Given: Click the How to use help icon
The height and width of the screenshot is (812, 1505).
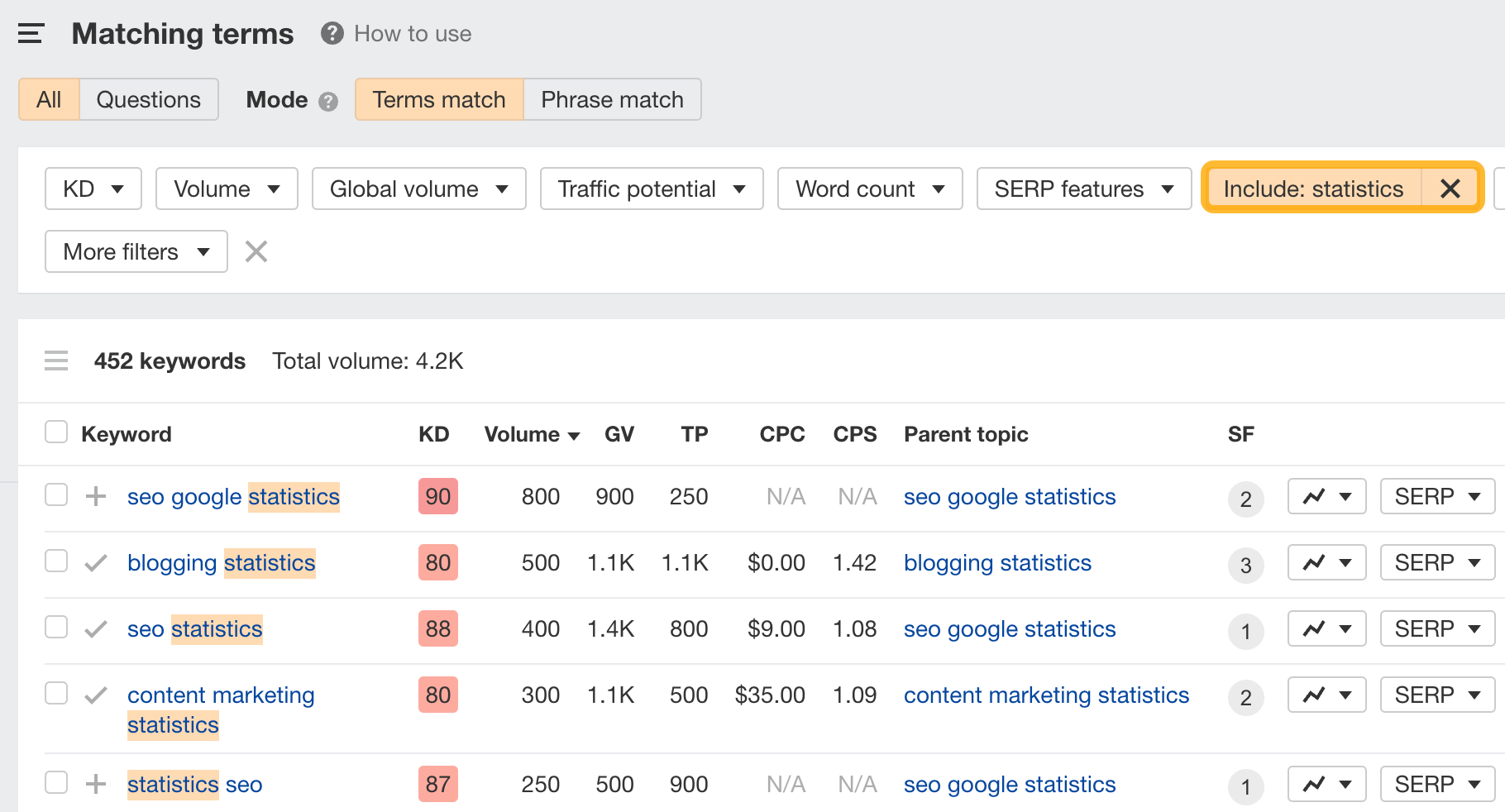Looking at the screenshot, I should coord(330,34).
